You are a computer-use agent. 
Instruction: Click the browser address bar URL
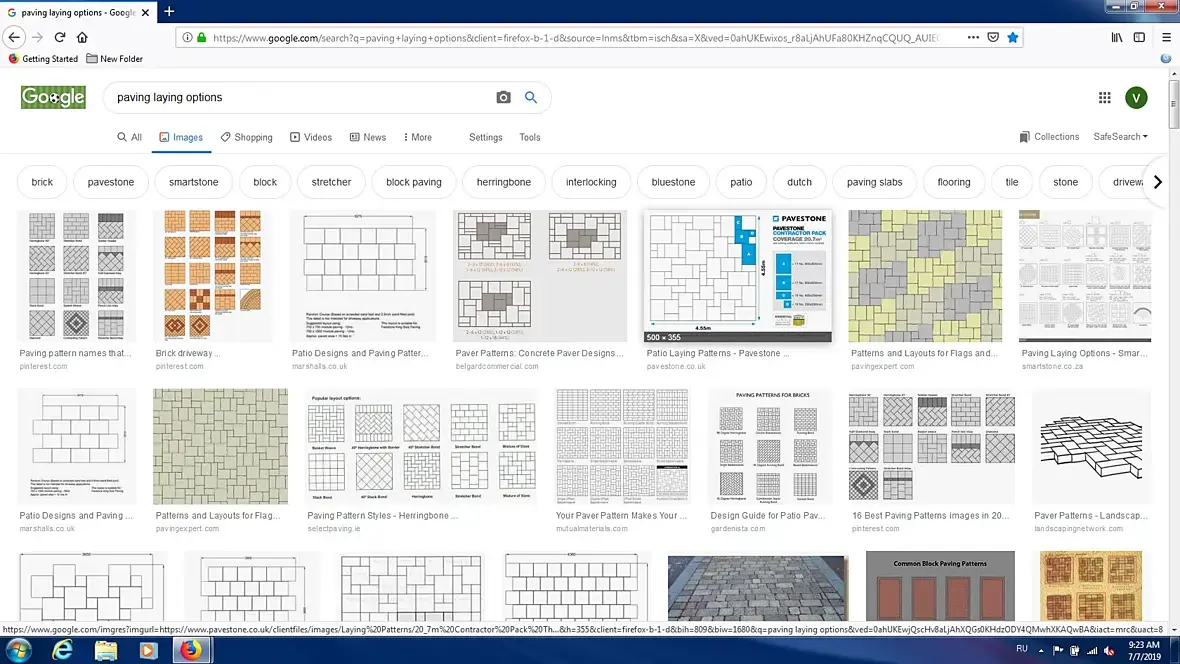[x=576, y=38]
